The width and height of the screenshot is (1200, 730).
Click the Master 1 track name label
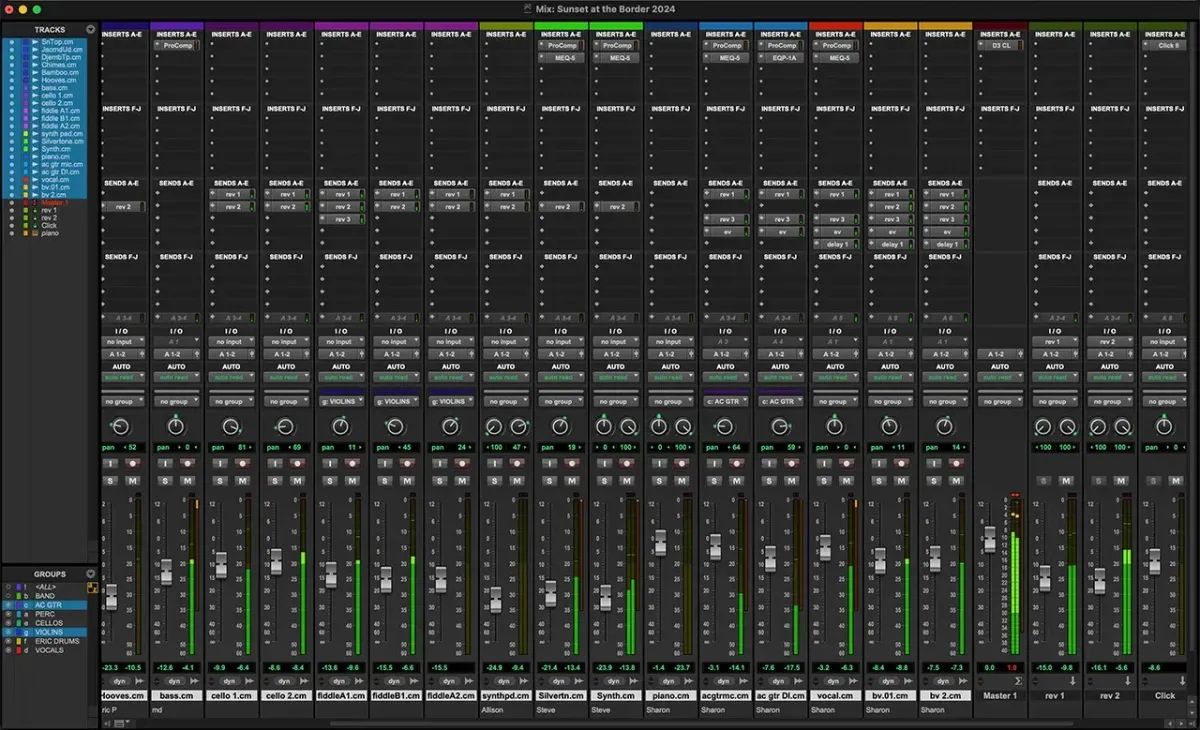click(1000, 695)
